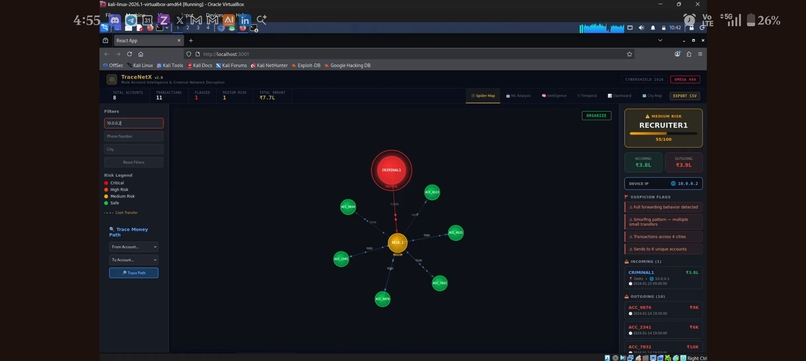Open the Google Hacking DB bookmark
The height and width of the screenshot is (361, 806).
point(347,65)
